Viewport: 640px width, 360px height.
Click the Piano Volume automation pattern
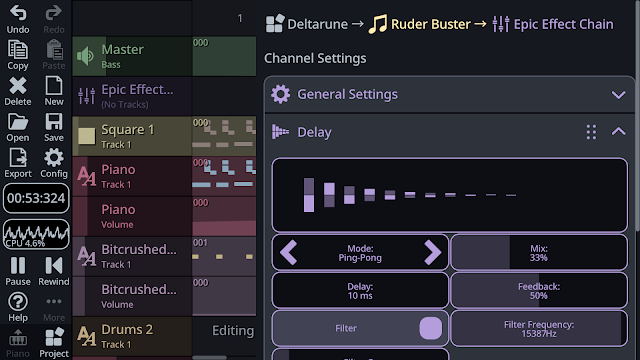pyautogui.click(x=224, y=216)
